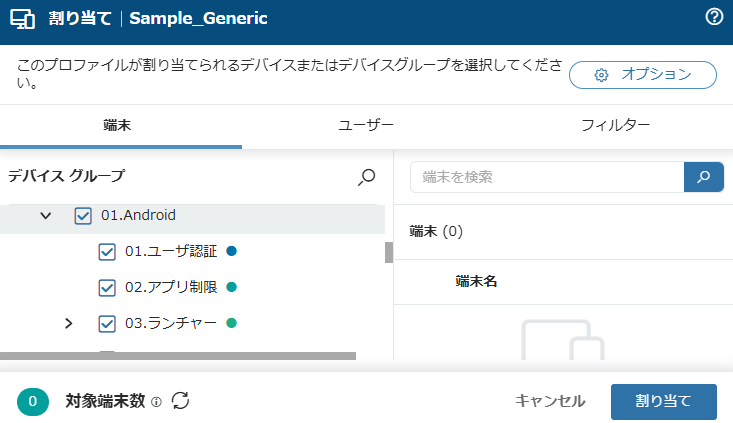
Task: Click the 0 device count badge
Action: pyautogui.click(x=33, y=401)
